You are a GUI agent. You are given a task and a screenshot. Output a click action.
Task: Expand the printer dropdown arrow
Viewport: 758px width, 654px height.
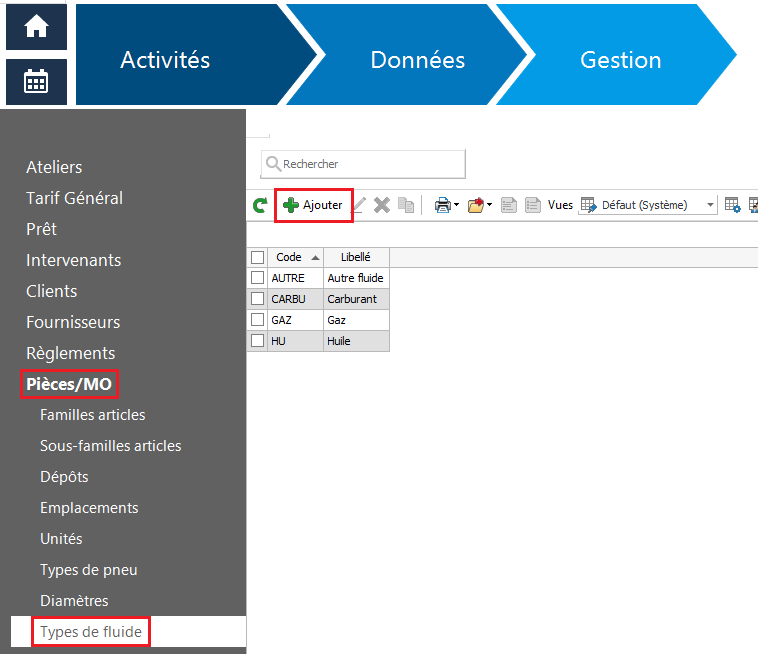click(x=456, y=206)
